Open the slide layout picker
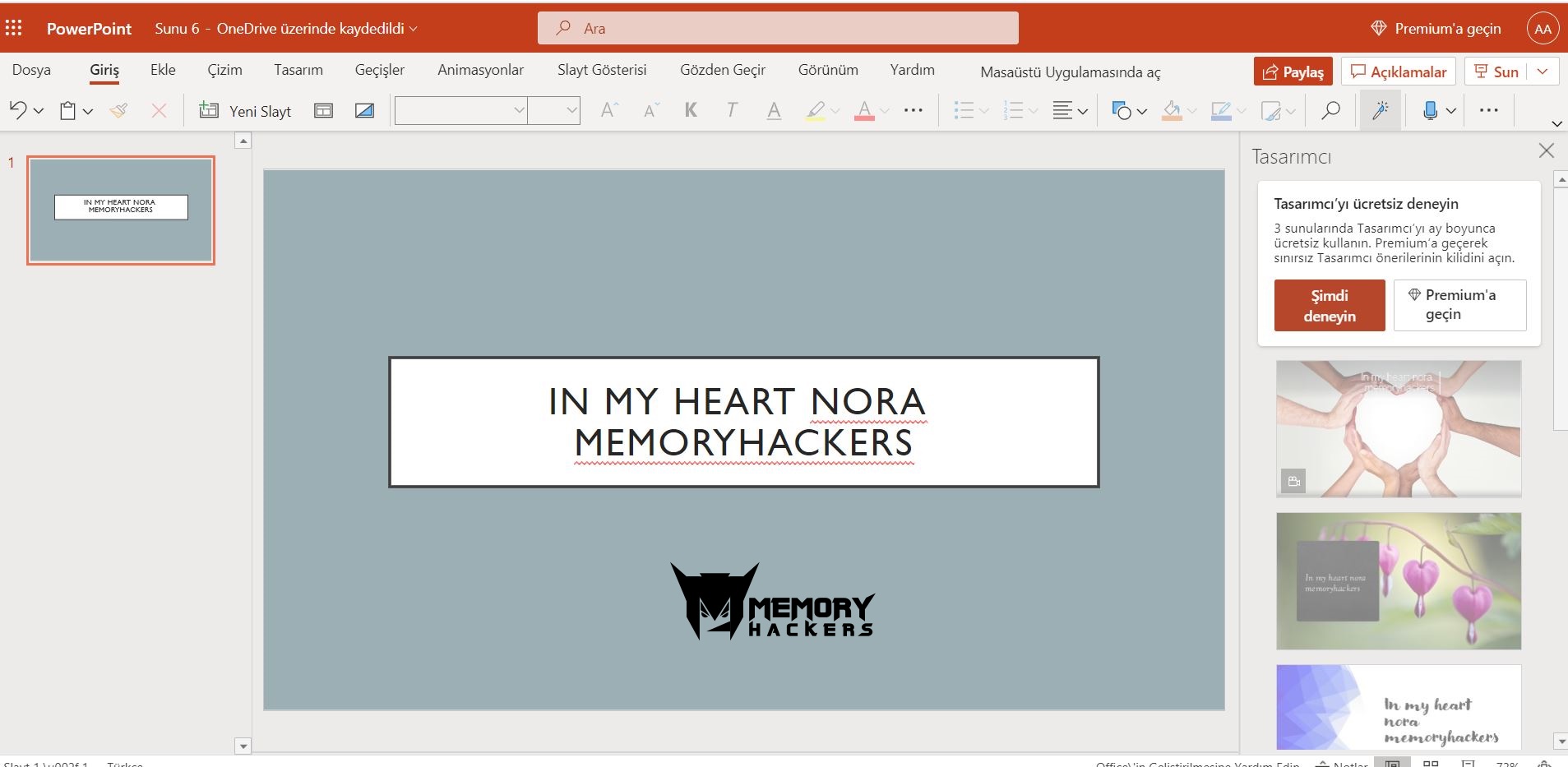Screen dimensions: 1568x767 coord(324,110)
